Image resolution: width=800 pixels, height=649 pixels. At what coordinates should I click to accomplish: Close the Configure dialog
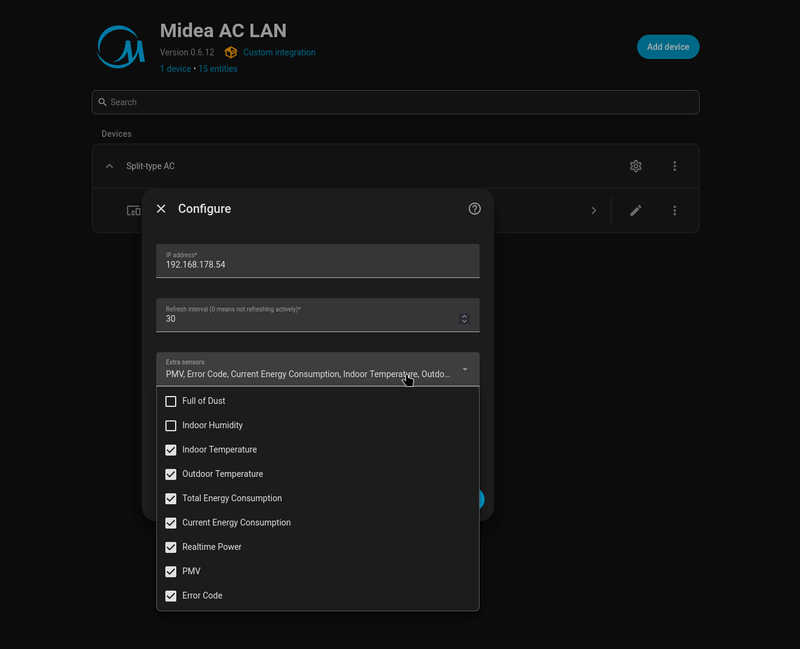161,209
